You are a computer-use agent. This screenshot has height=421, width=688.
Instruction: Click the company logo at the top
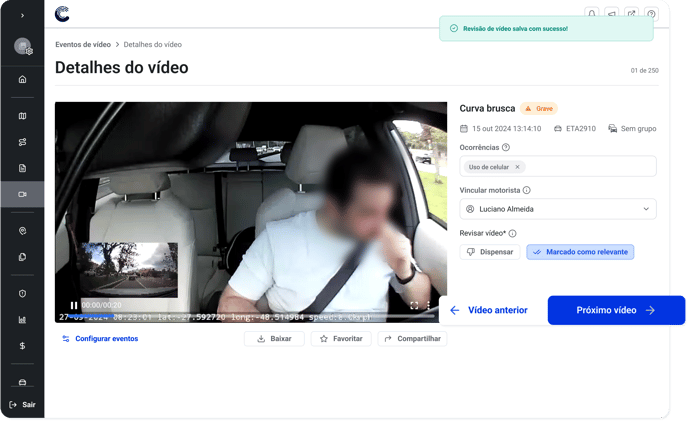click(62, 14)
